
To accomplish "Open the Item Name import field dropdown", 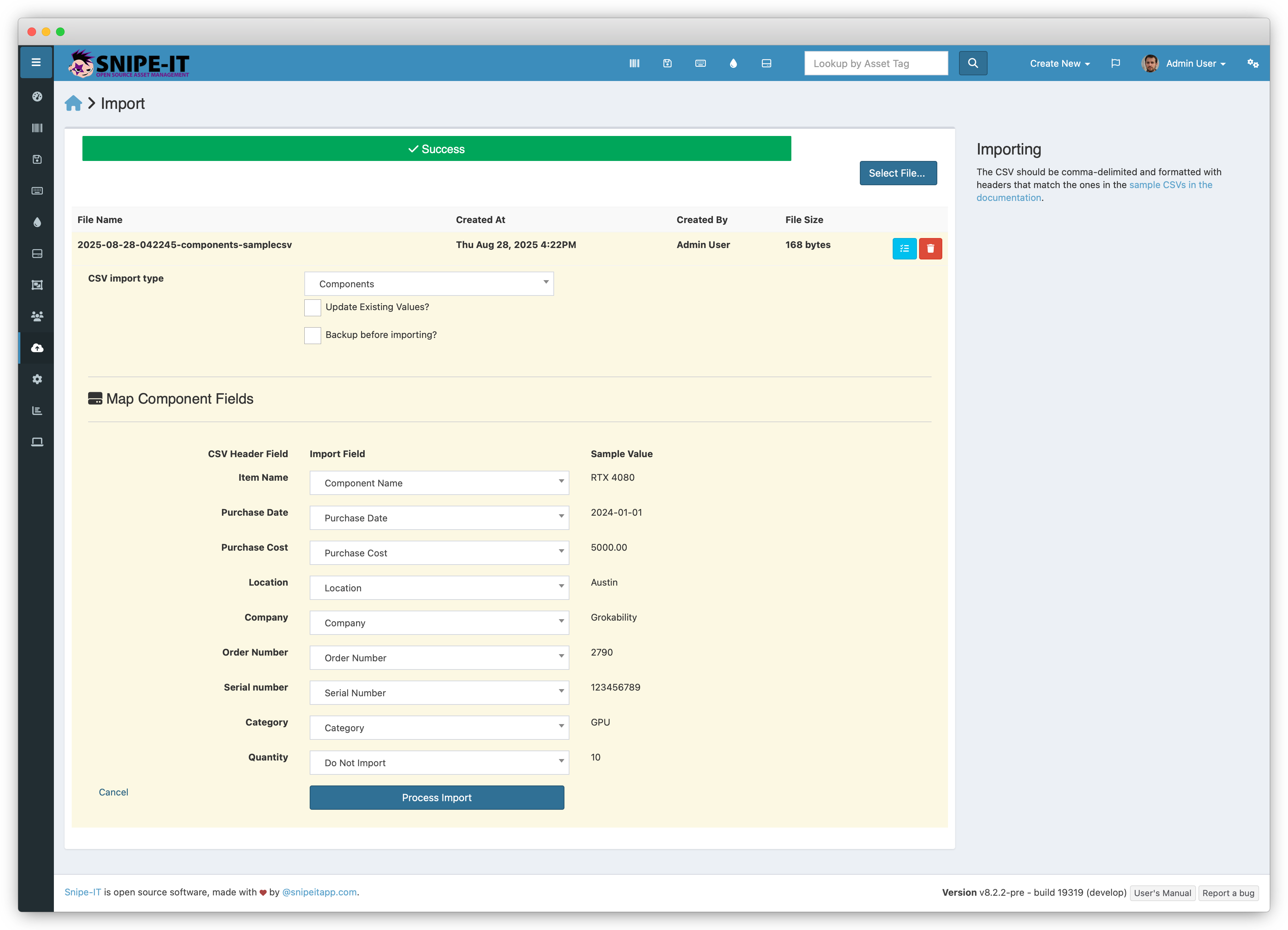I will coord(439,483).
